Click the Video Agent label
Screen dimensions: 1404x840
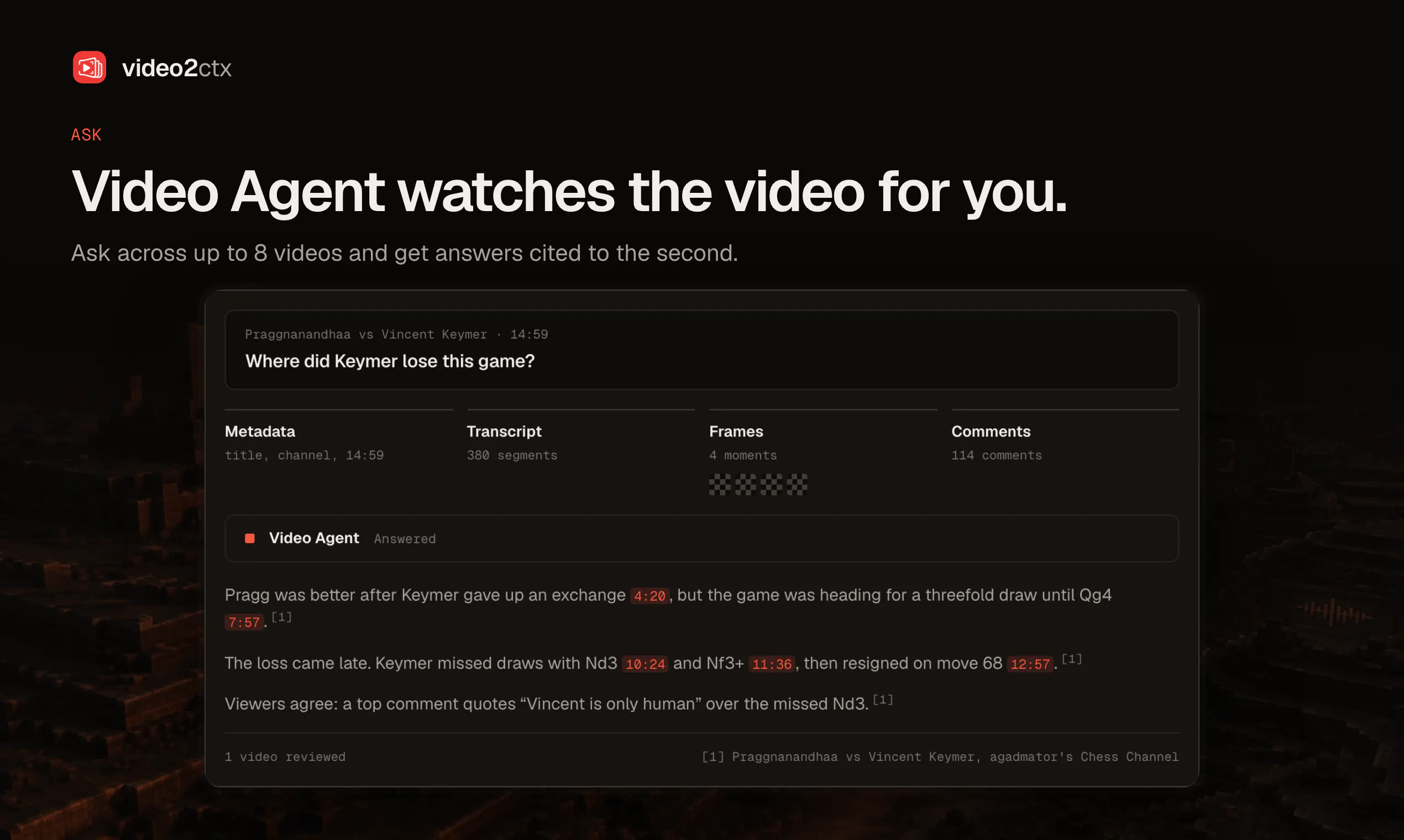coord(313,538)
